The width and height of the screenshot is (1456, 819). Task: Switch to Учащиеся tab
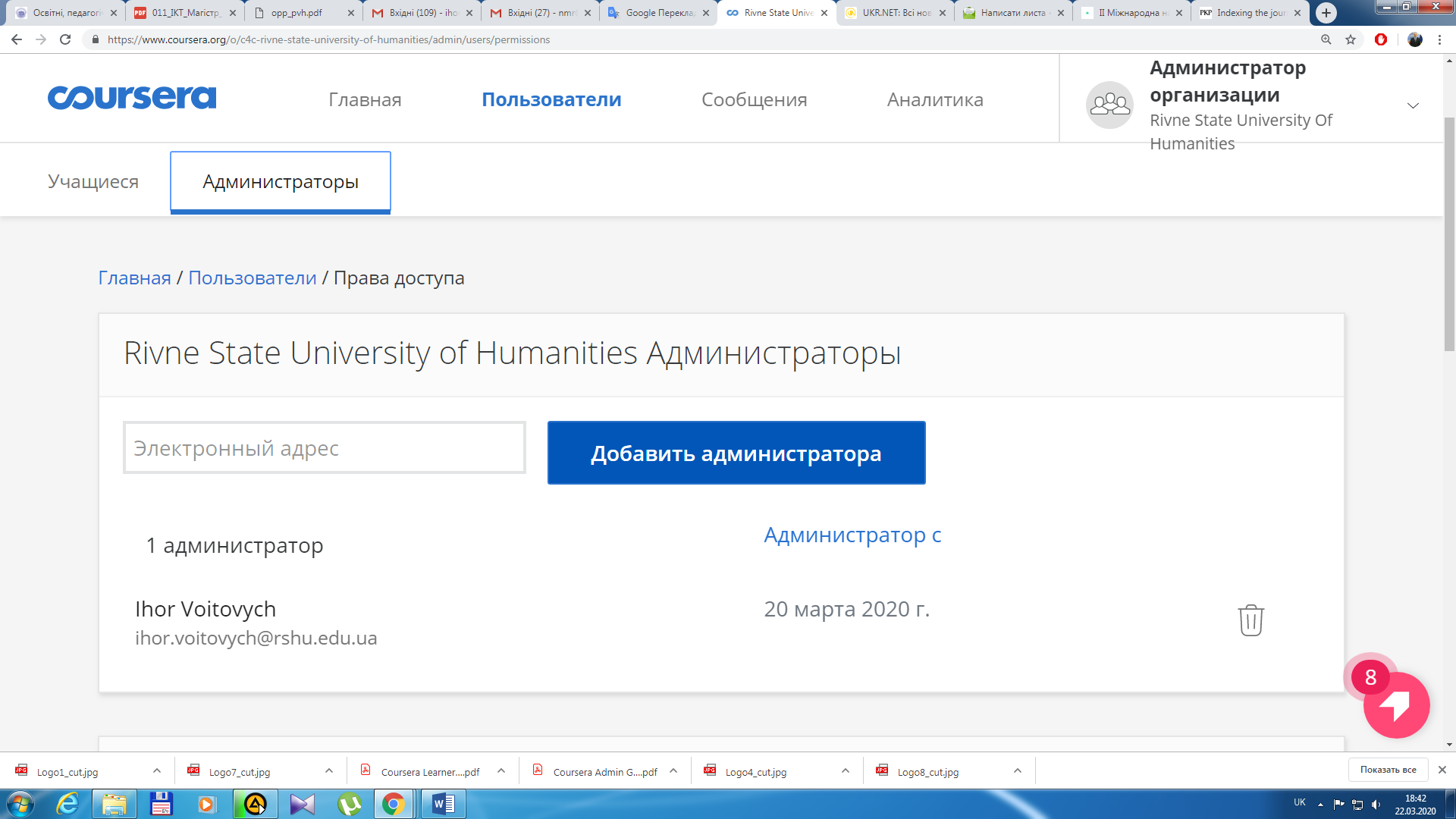tap(93, 182)
